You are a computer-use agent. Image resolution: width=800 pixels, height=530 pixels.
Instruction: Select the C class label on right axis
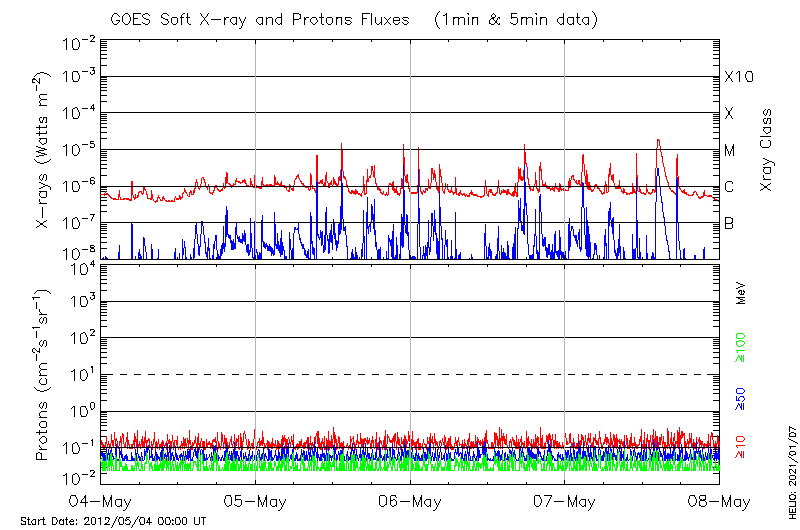(729, 187)
